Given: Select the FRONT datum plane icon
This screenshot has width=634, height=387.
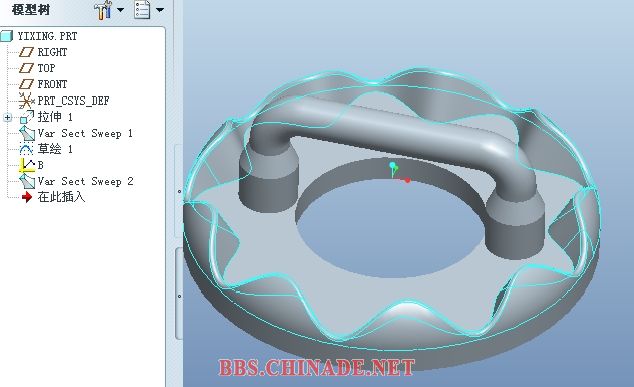Looking at the screenshot, I should point(27,84).
